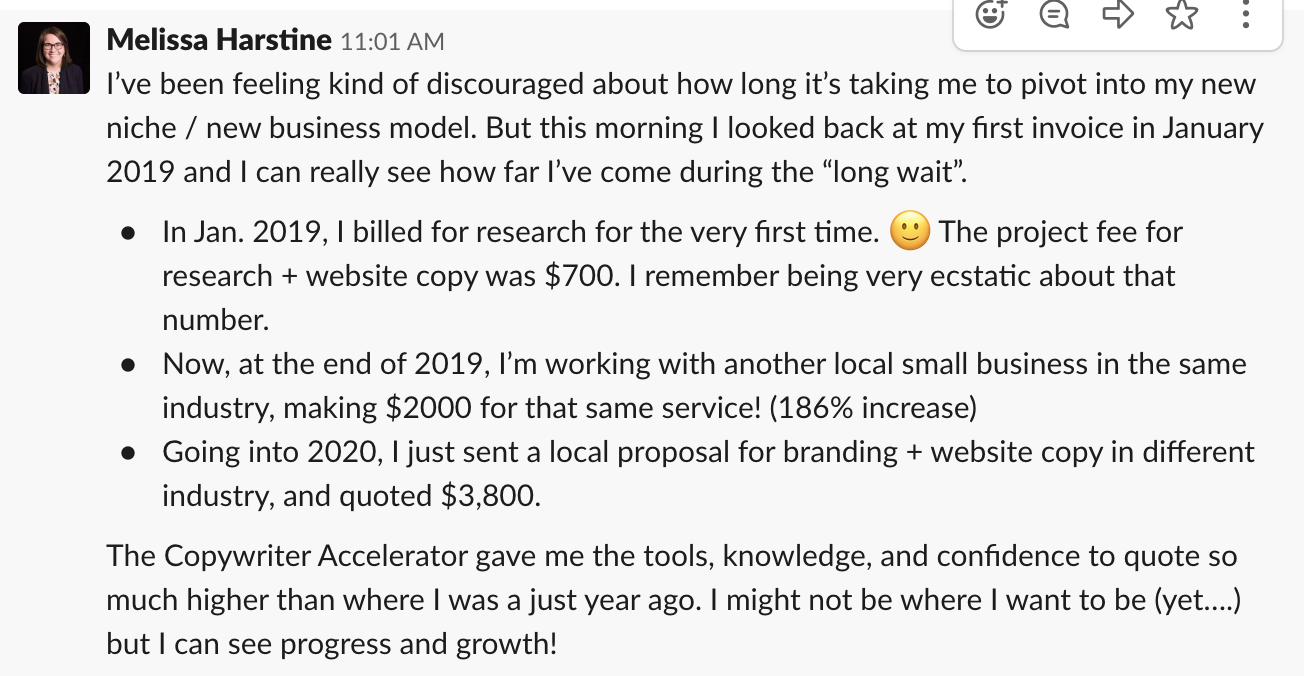Star Melissa's message
The image size is (1304, 676).
tap(1182, 15)
